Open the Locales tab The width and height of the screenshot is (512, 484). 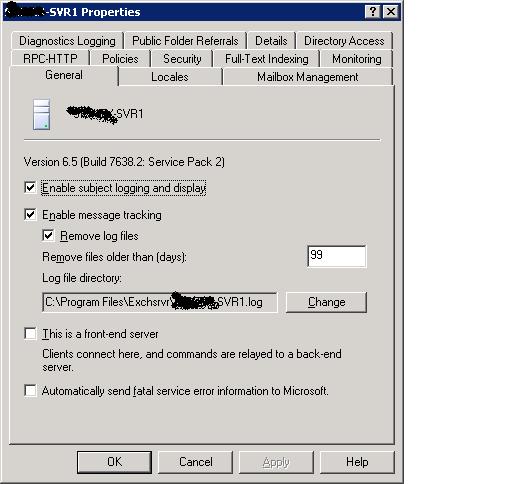[170, 77]
